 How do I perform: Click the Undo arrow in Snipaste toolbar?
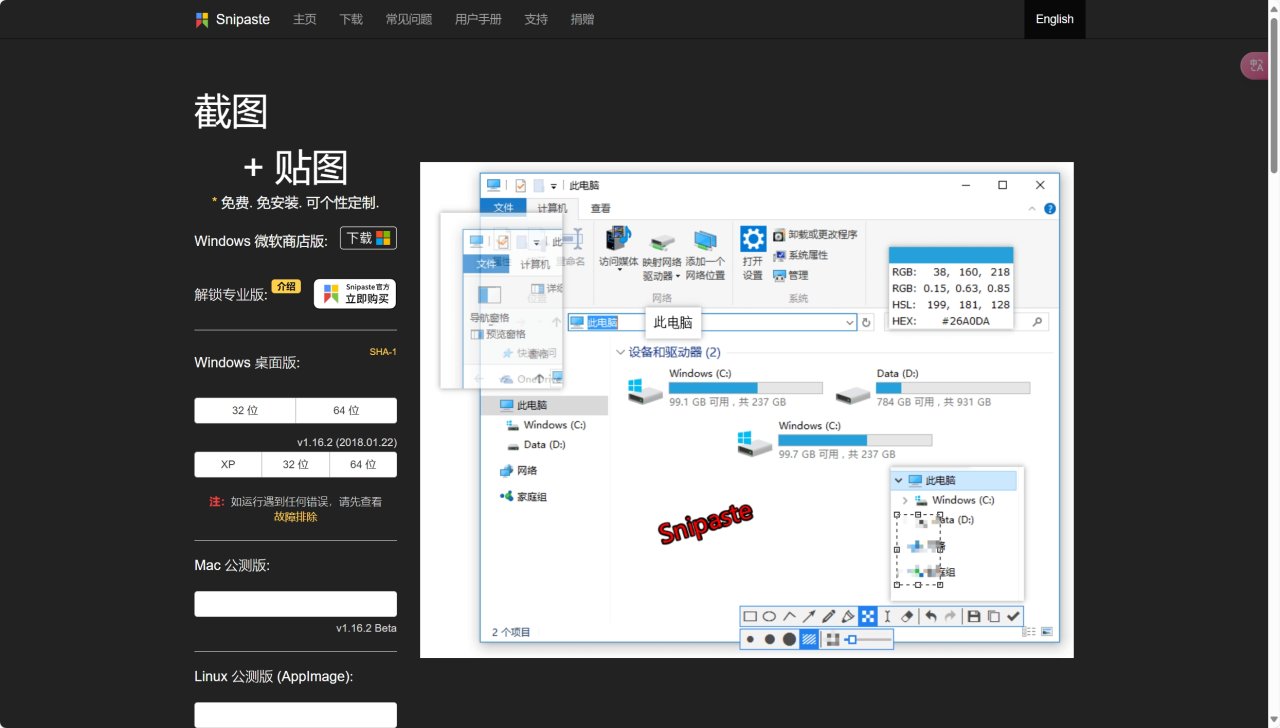(931, 617)
